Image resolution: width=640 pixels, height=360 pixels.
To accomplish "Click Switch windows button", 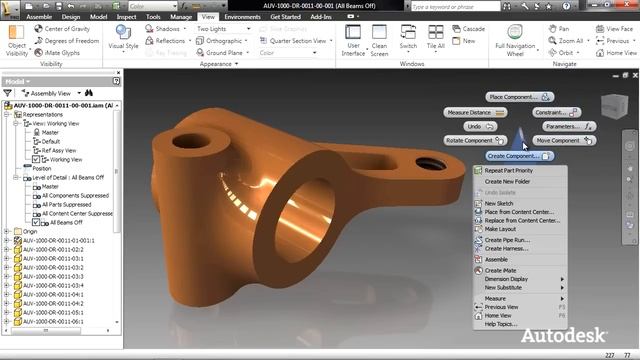I will point(408,37).
